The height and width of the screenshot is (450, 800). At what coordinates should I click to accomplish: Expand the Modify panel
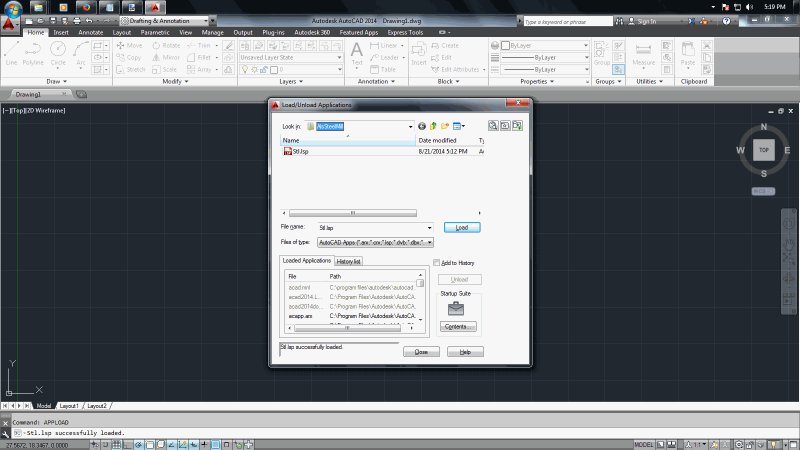click(175, 82)
